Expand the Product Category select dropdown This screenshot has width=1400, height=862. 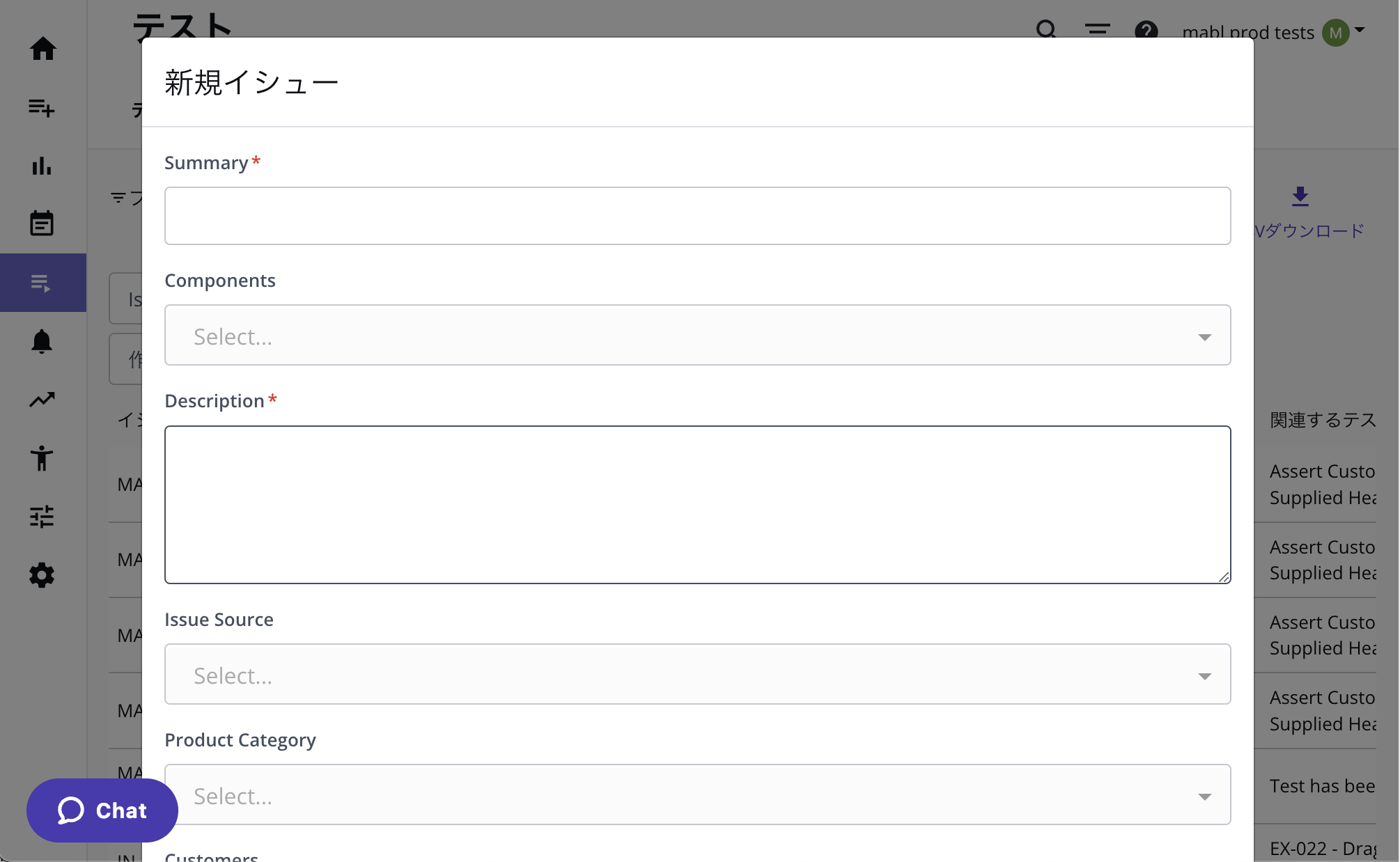(x=697, y=795)
